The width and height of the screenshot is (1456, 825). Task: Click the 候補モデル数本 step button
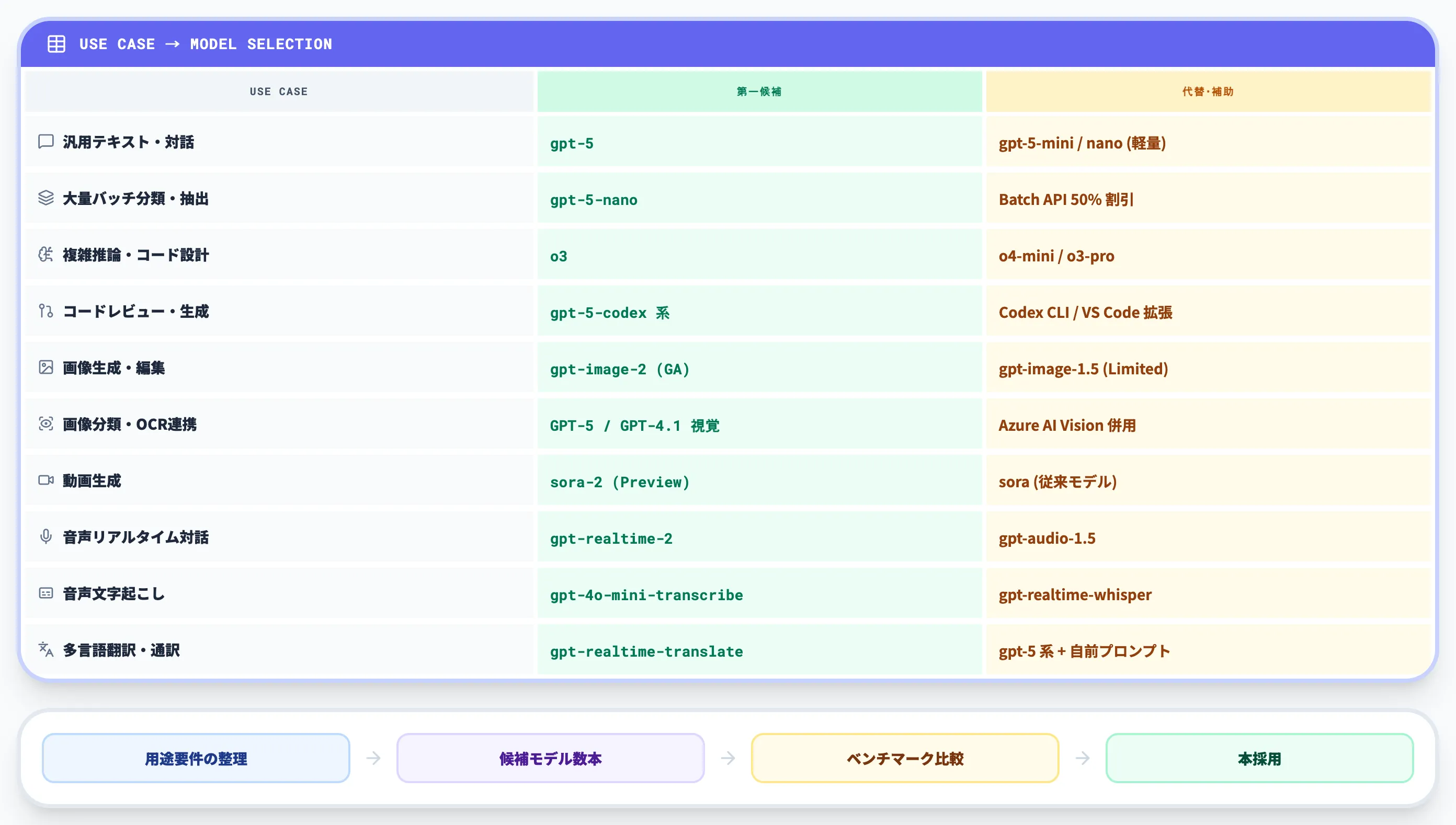[x=550, y=758]
